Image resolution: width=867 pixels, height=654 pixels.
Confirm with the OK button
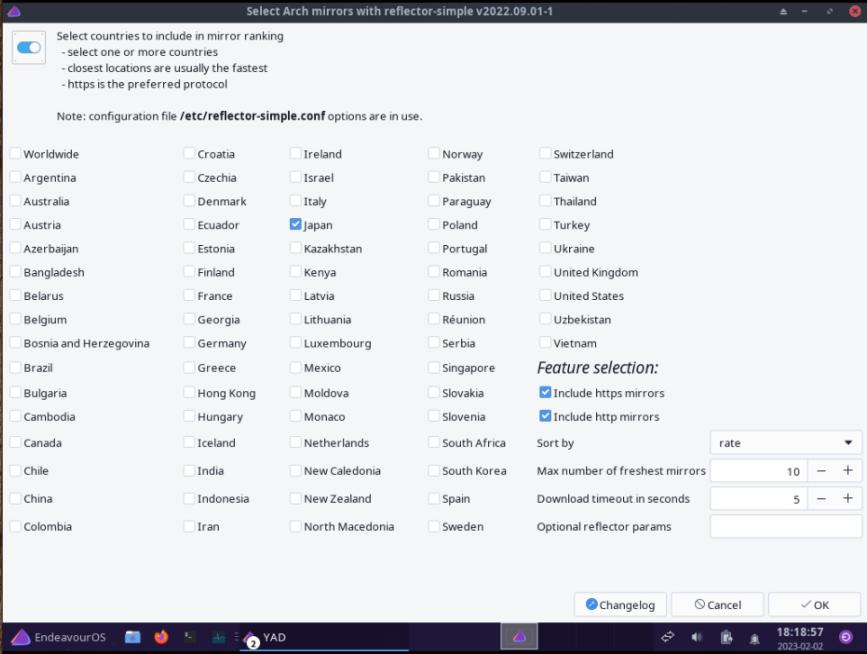tap(815, 604)
